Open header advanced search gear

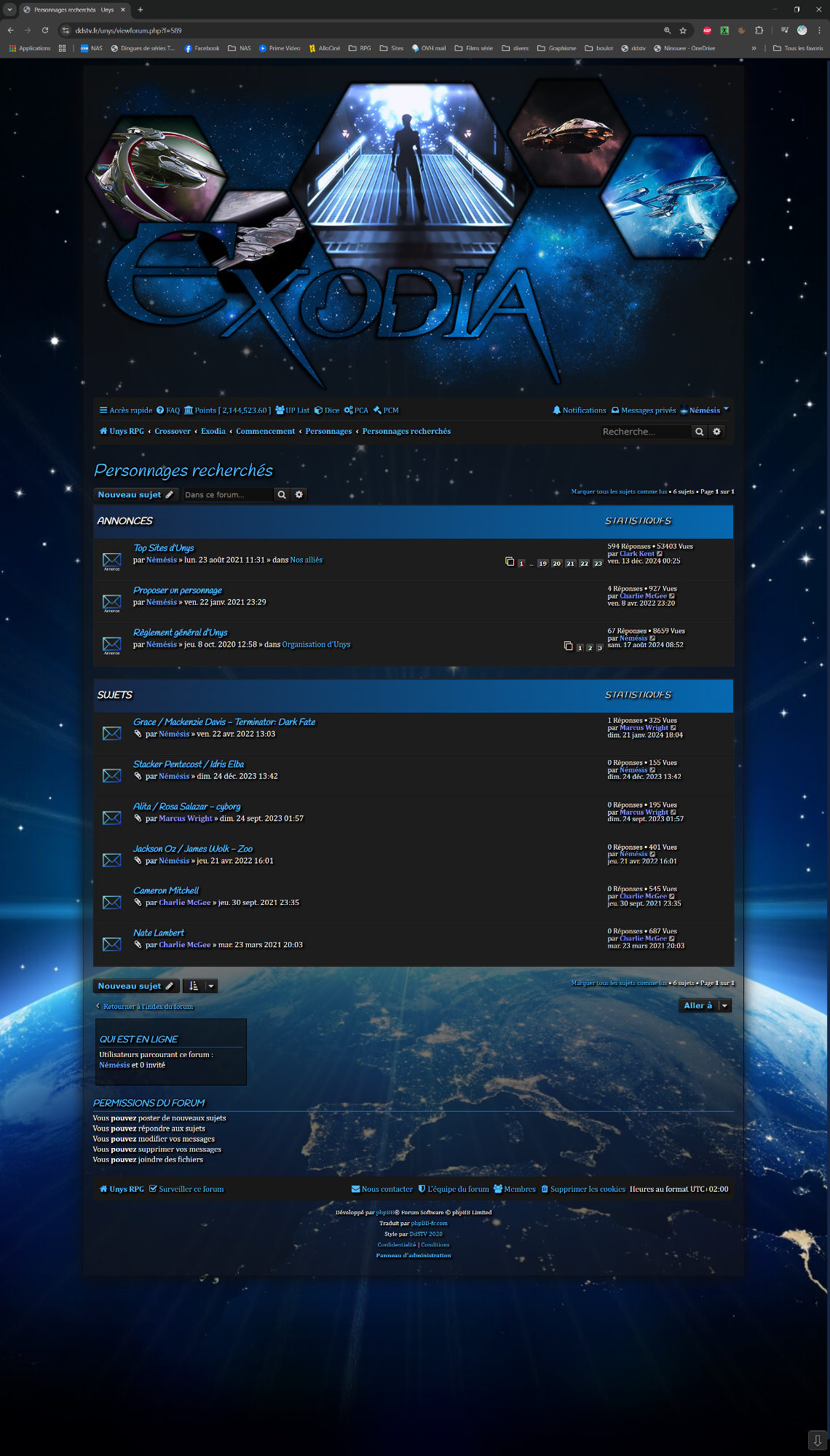pos(717,432)
